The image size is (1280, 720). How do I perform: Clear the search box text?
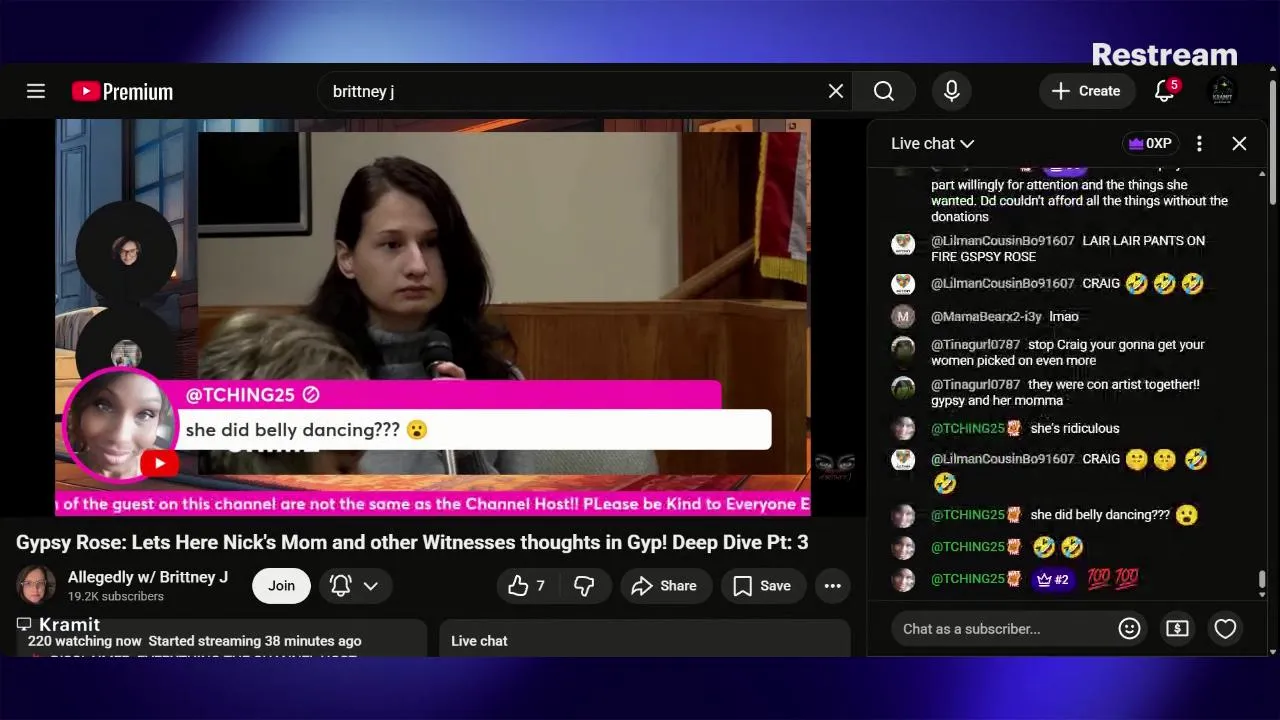click(836, 91)
